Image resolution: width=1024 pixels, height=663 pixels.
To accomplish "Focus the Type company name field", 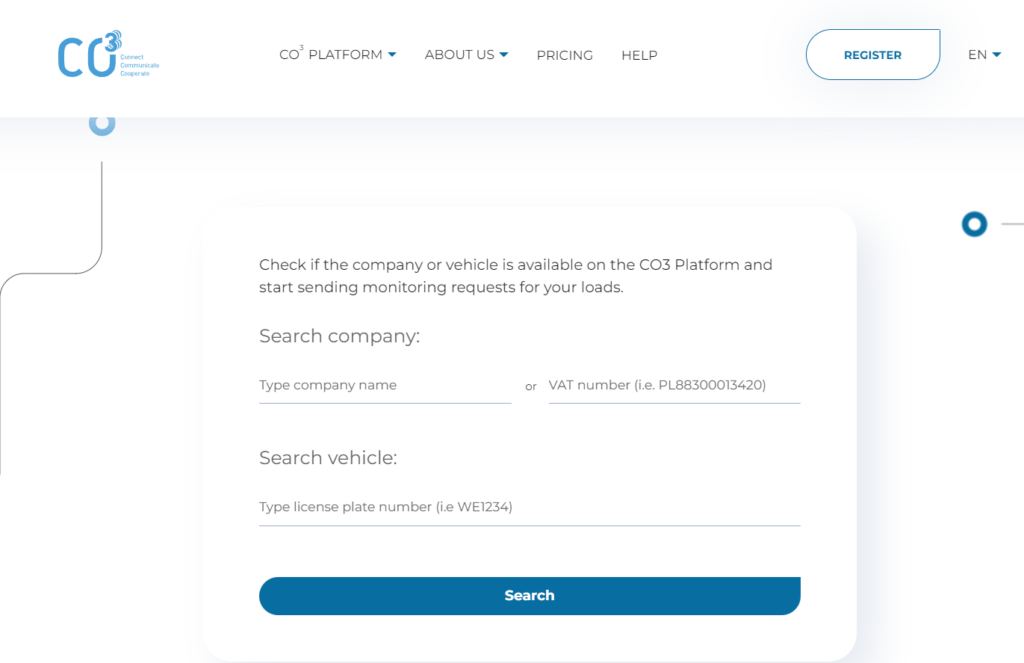I will coord(385,385).
